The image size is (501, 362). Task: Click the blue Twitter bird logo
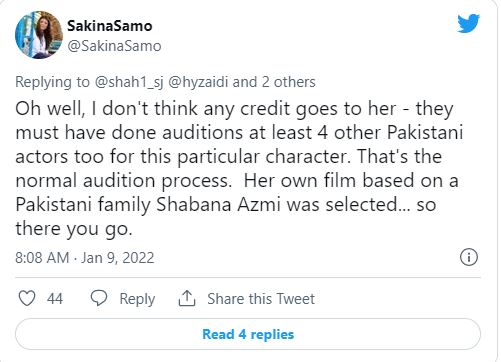[x=468, y=23]
